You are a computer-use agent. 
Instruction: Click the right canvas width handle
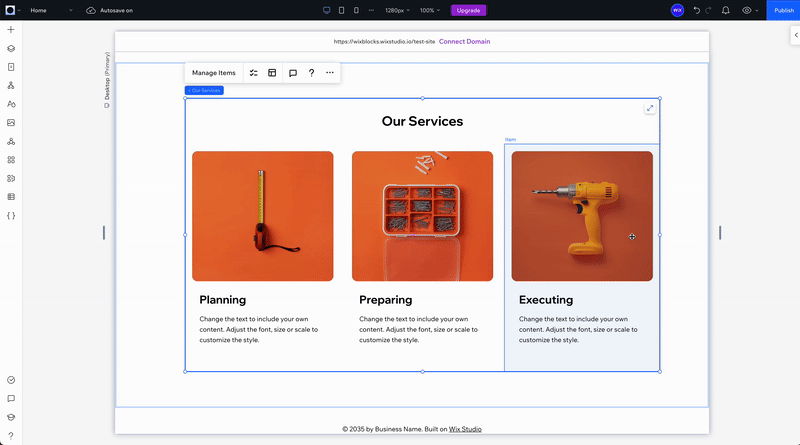coord(720,233)
